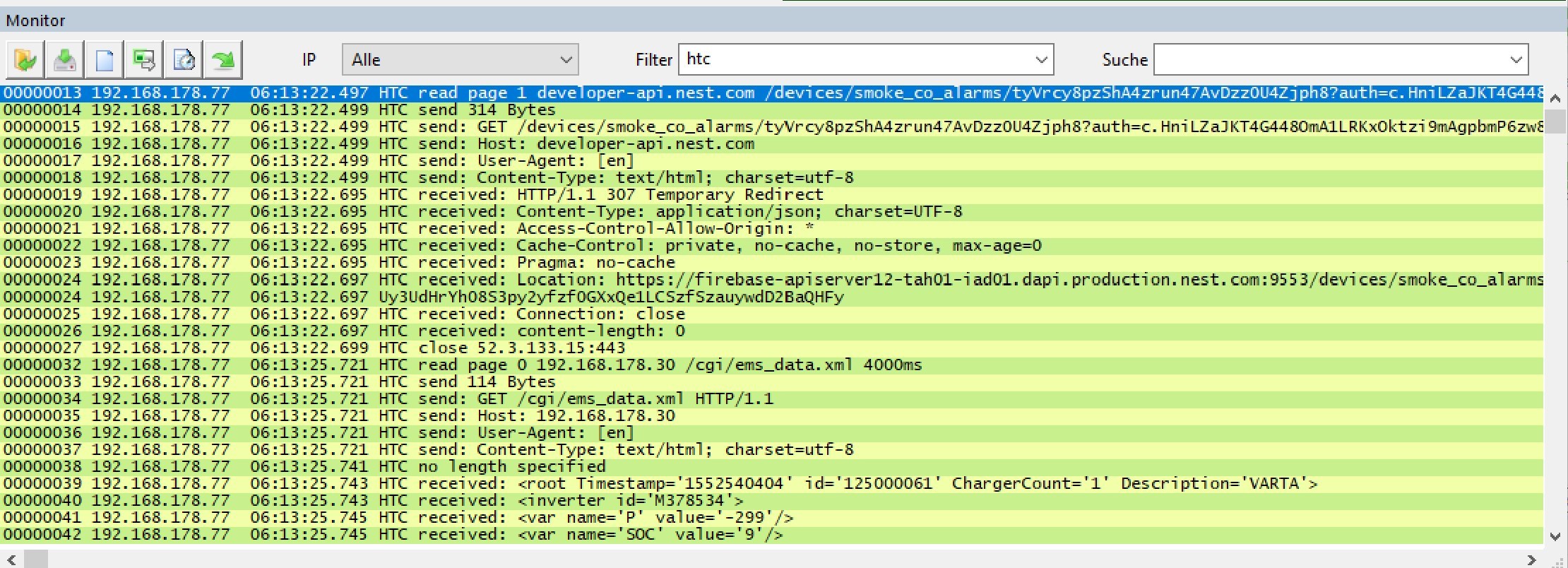
Task: Click the window-with-arrow icon in Monitor toolbar
Action: [x=144, y=60]
